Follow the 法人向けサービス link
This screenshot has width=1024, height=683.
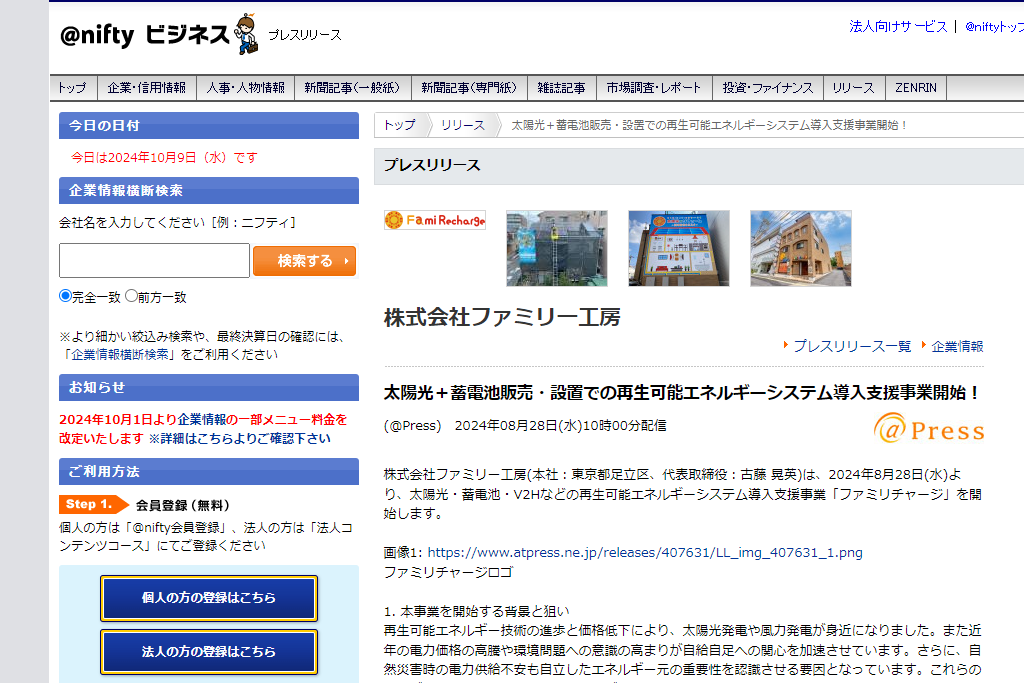point(898,27)
